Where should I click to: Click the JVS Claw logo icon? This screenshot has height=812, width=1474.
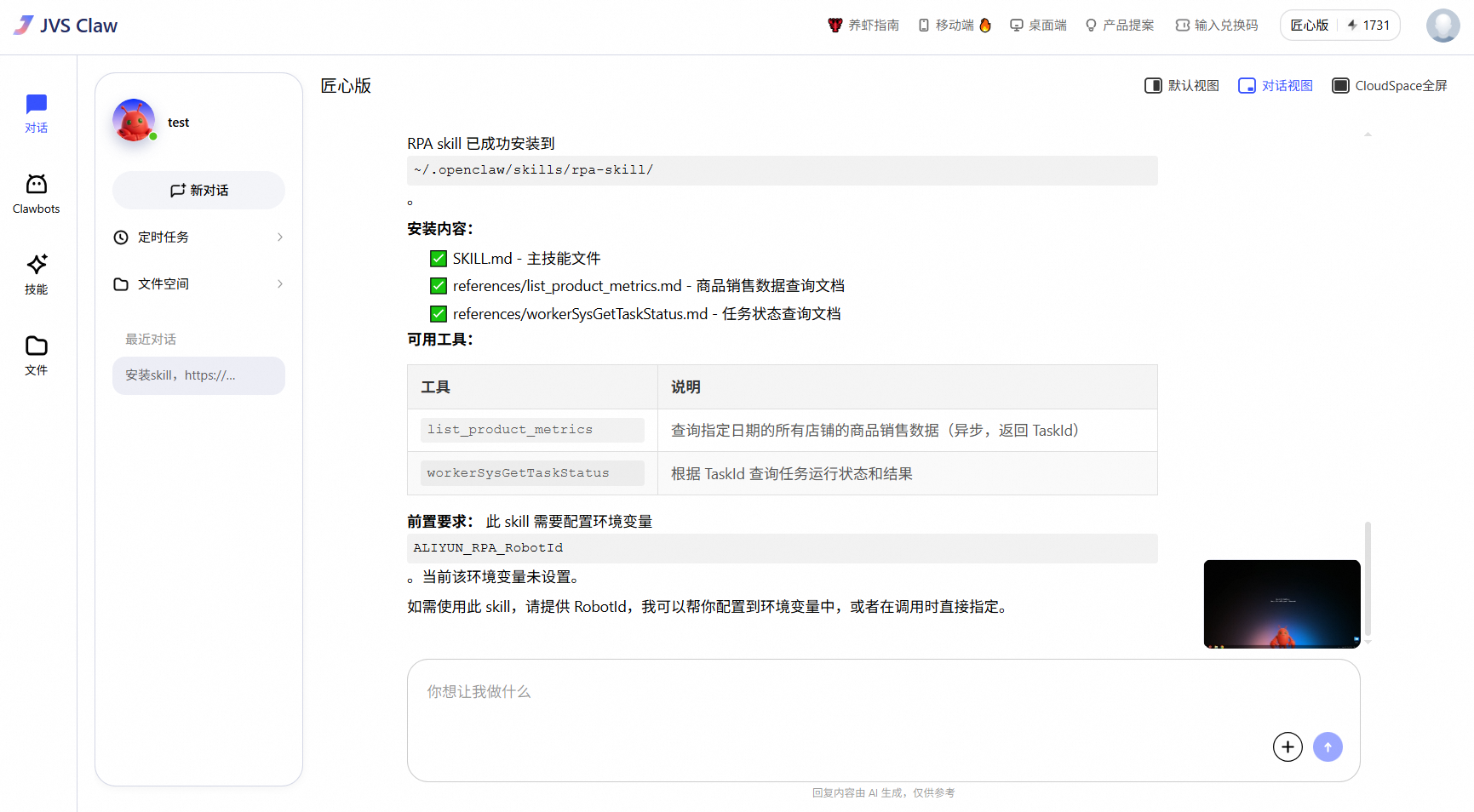[24, 25]
